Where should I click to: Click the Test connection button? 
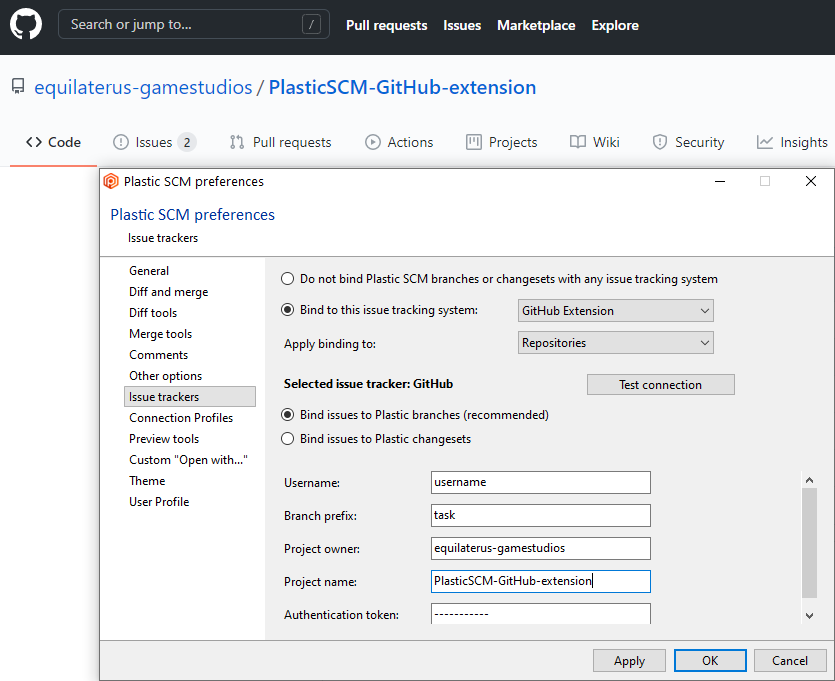point(661,384)
